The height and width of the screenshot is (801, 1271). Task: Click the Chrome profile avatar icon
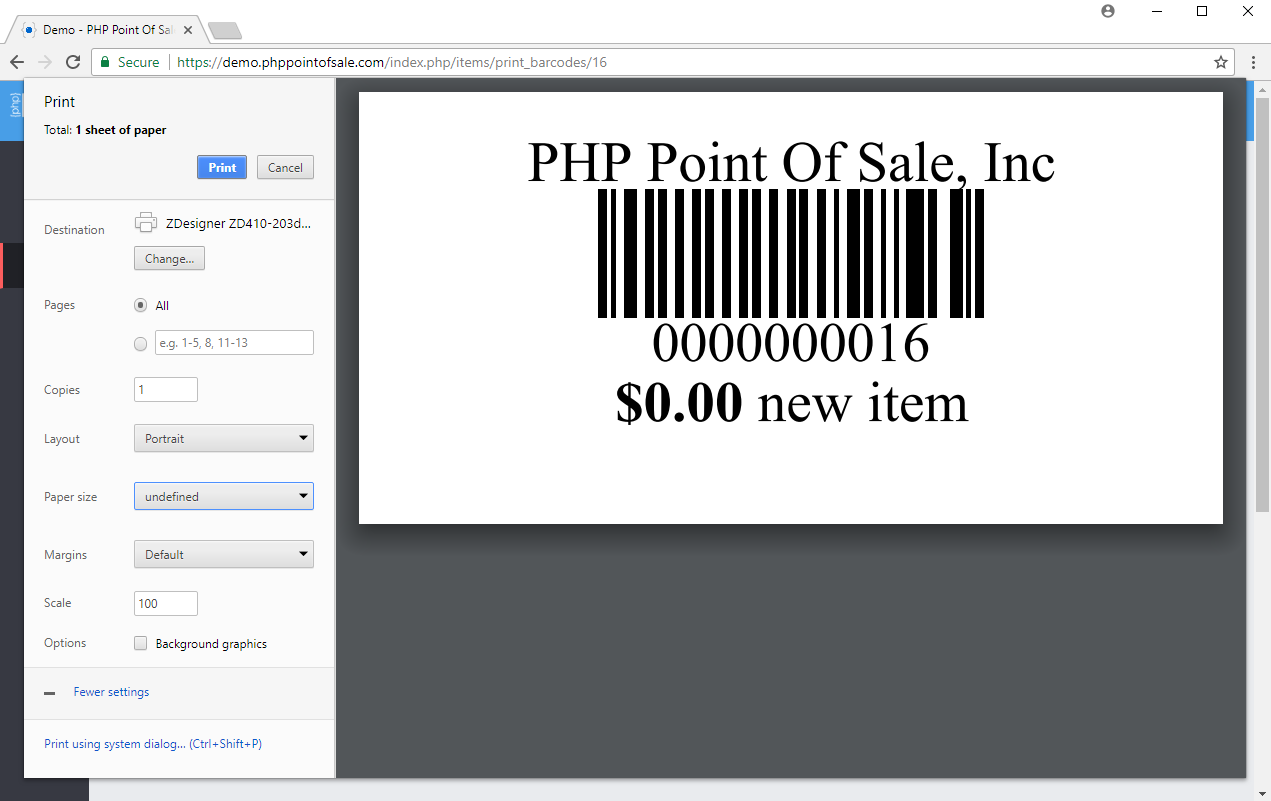point(1108,11)
